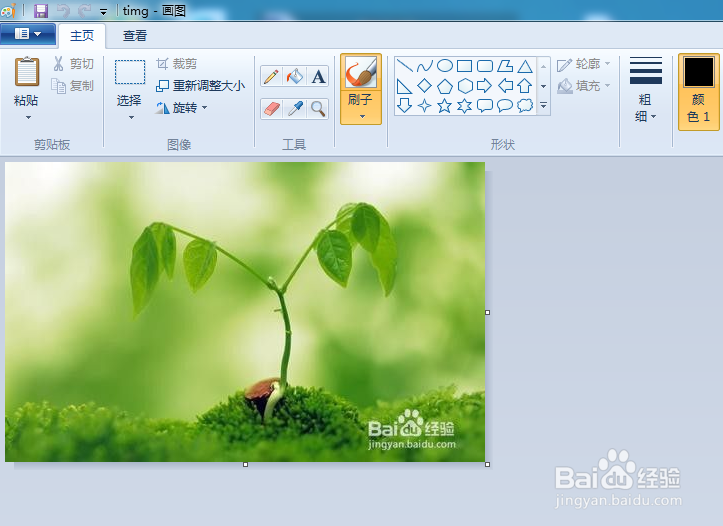723x526 pixels.
Task: Click the canvas bottom-edge resize handle
Action: pyautogui.click(x=245, y=465)
